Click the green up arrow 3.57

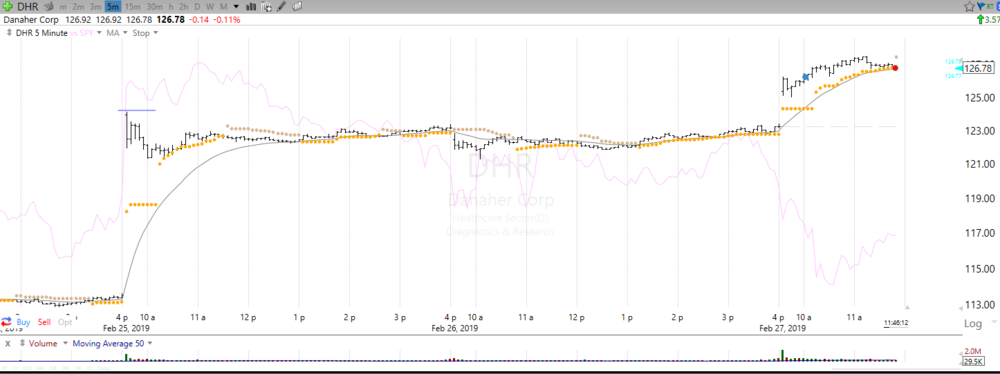click(x=980, y=20)
